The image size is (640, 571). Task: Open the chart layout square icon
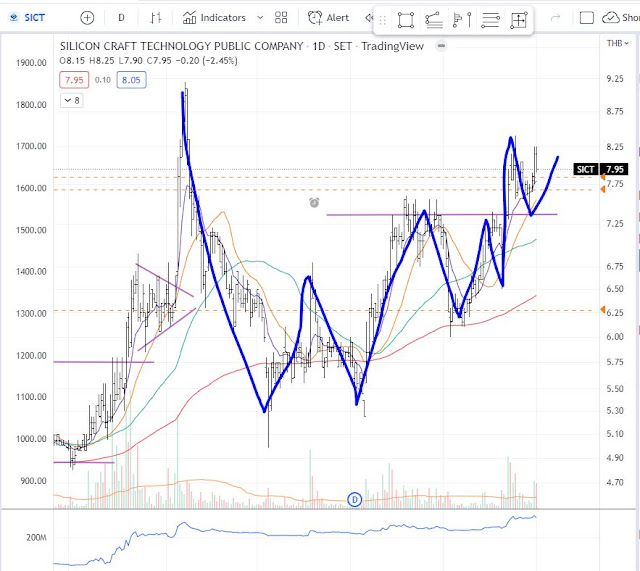587,18
